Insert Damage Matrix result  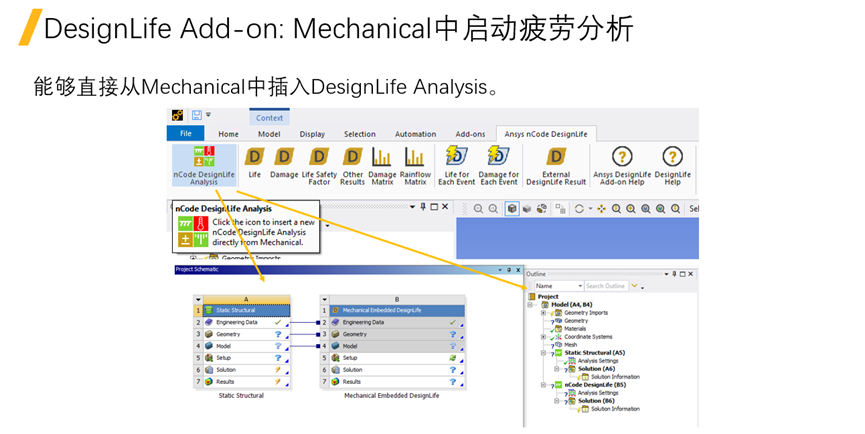(x=382, y=165)
